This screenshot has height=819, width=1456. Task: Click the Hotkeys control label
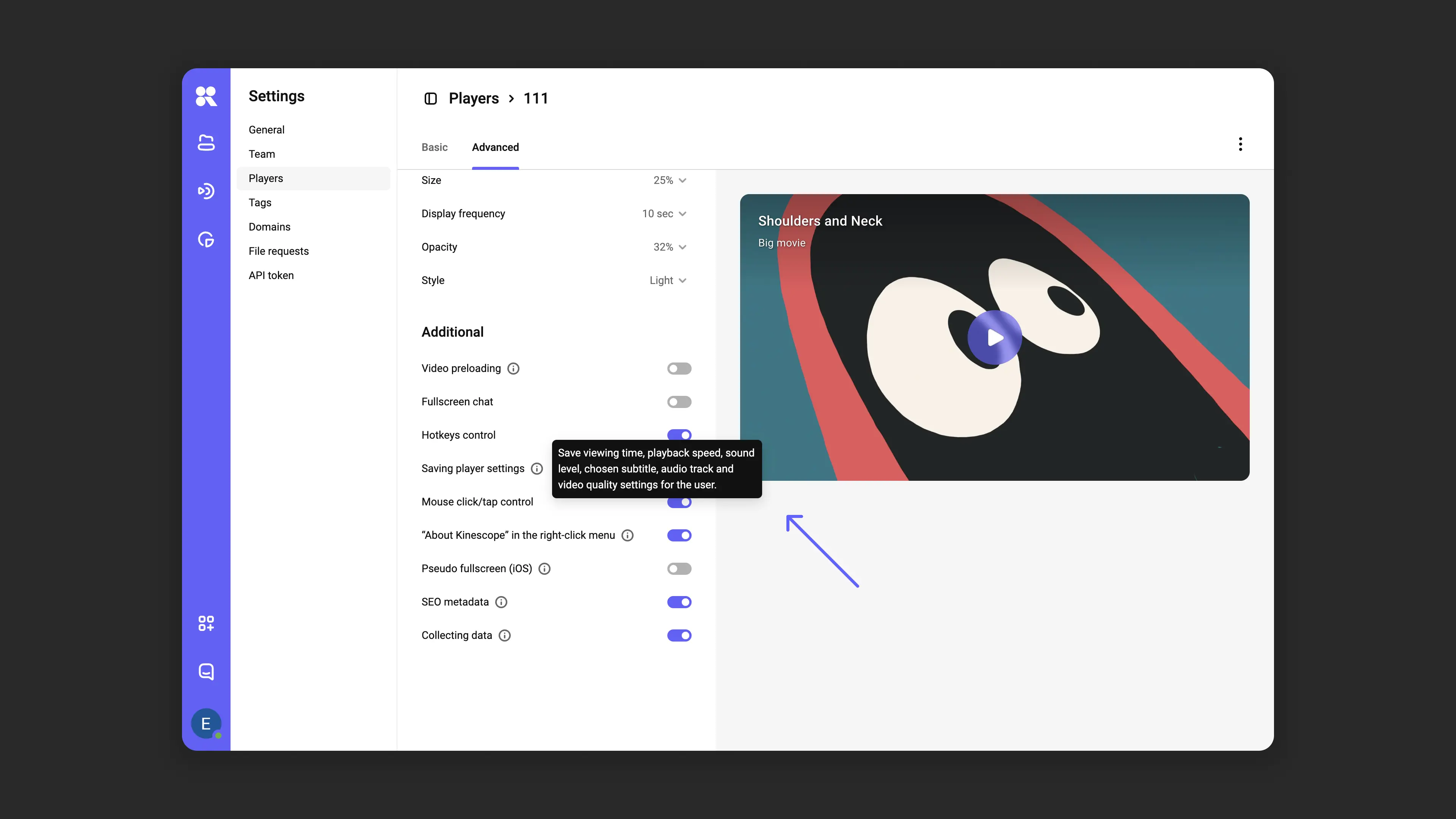click(x=458, y=435)
